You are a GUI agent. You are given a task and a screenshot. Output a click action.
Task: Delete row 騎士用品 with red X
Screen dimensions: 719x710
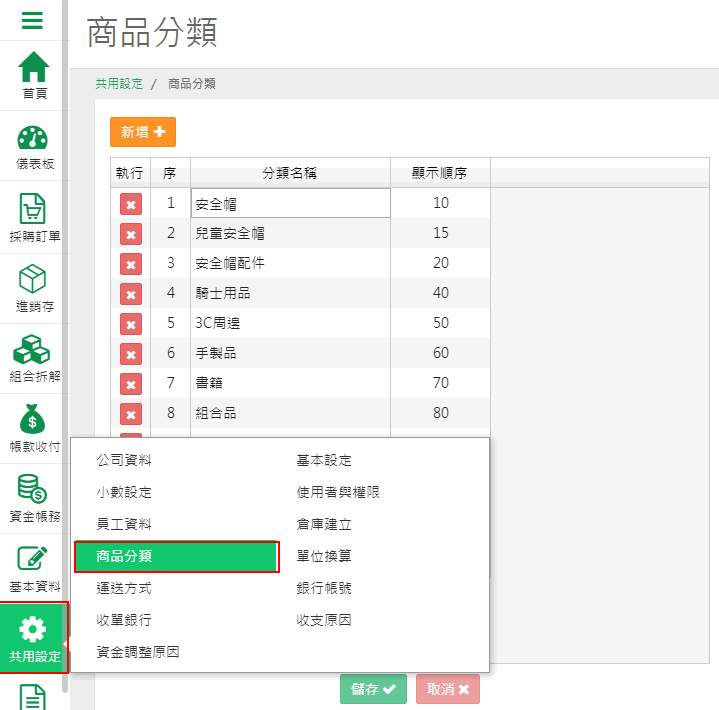[131, 294]
